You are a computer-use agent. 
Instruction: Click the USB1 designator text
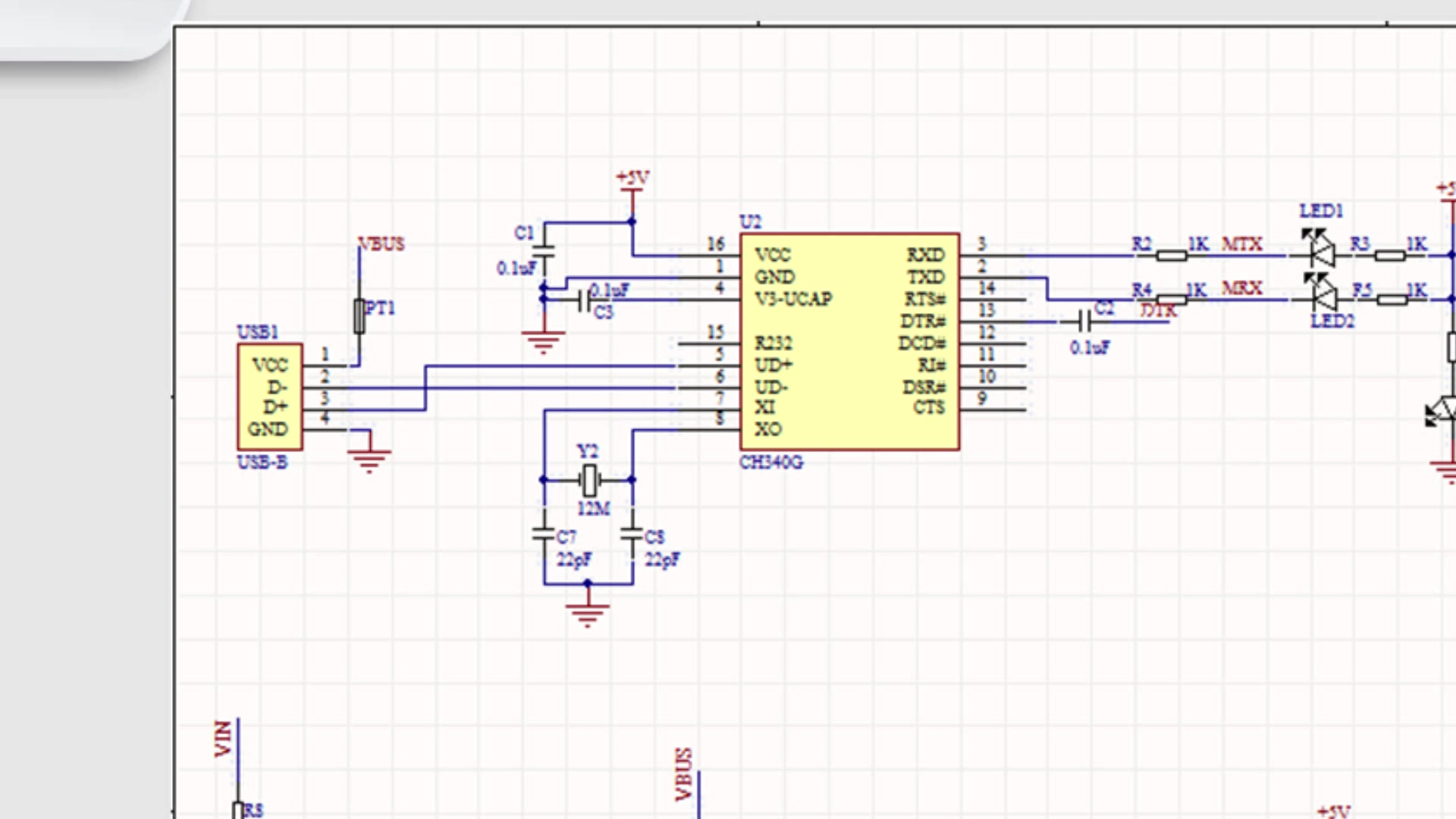258,332
